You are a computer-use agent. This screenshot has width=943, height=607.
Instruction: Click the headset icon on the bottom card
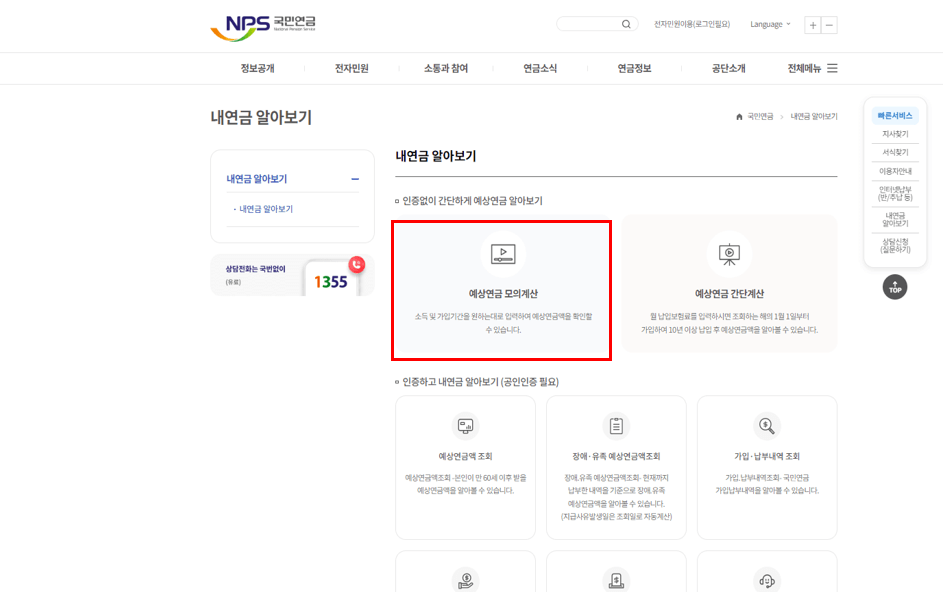(x=767, y=581)
